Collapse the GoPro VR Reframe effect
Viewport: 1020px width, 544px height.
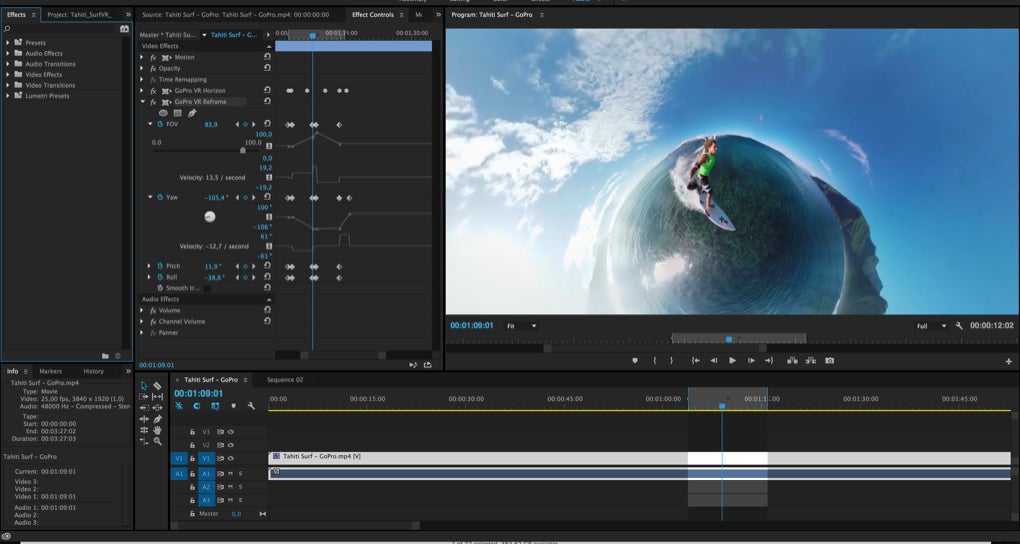(x=142, y=102)
